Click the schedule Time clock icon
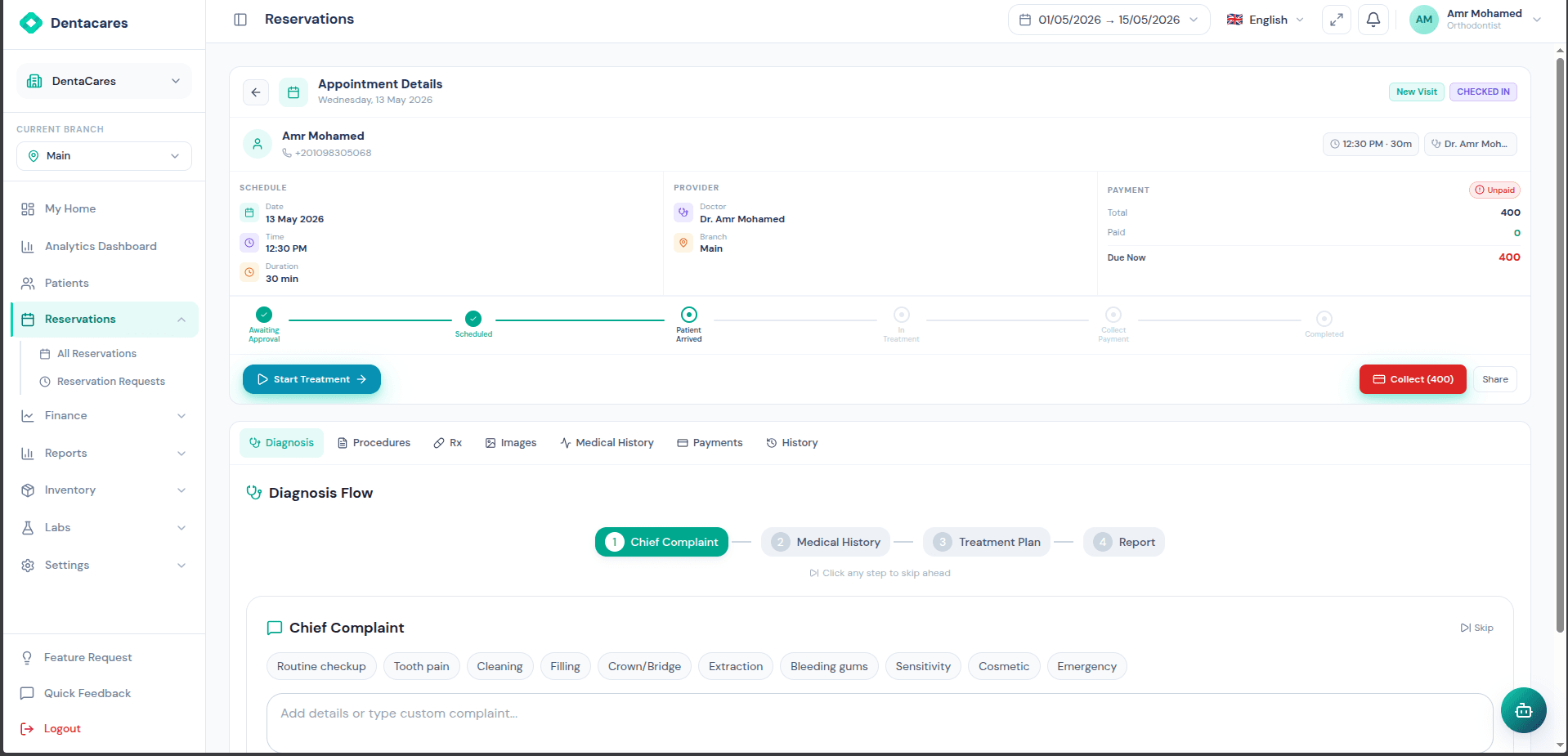 [x=249, y=243]
